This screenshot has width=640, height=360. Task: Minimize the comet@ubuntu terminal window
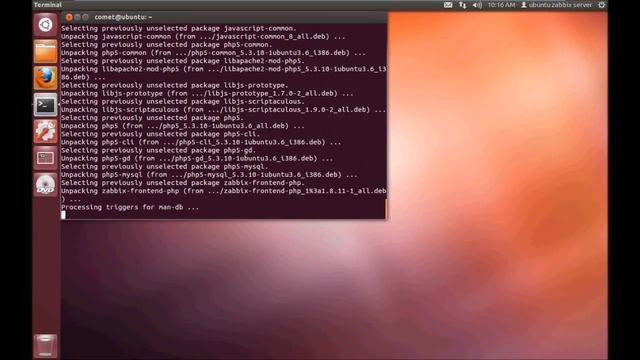click(x=77, y=17)
